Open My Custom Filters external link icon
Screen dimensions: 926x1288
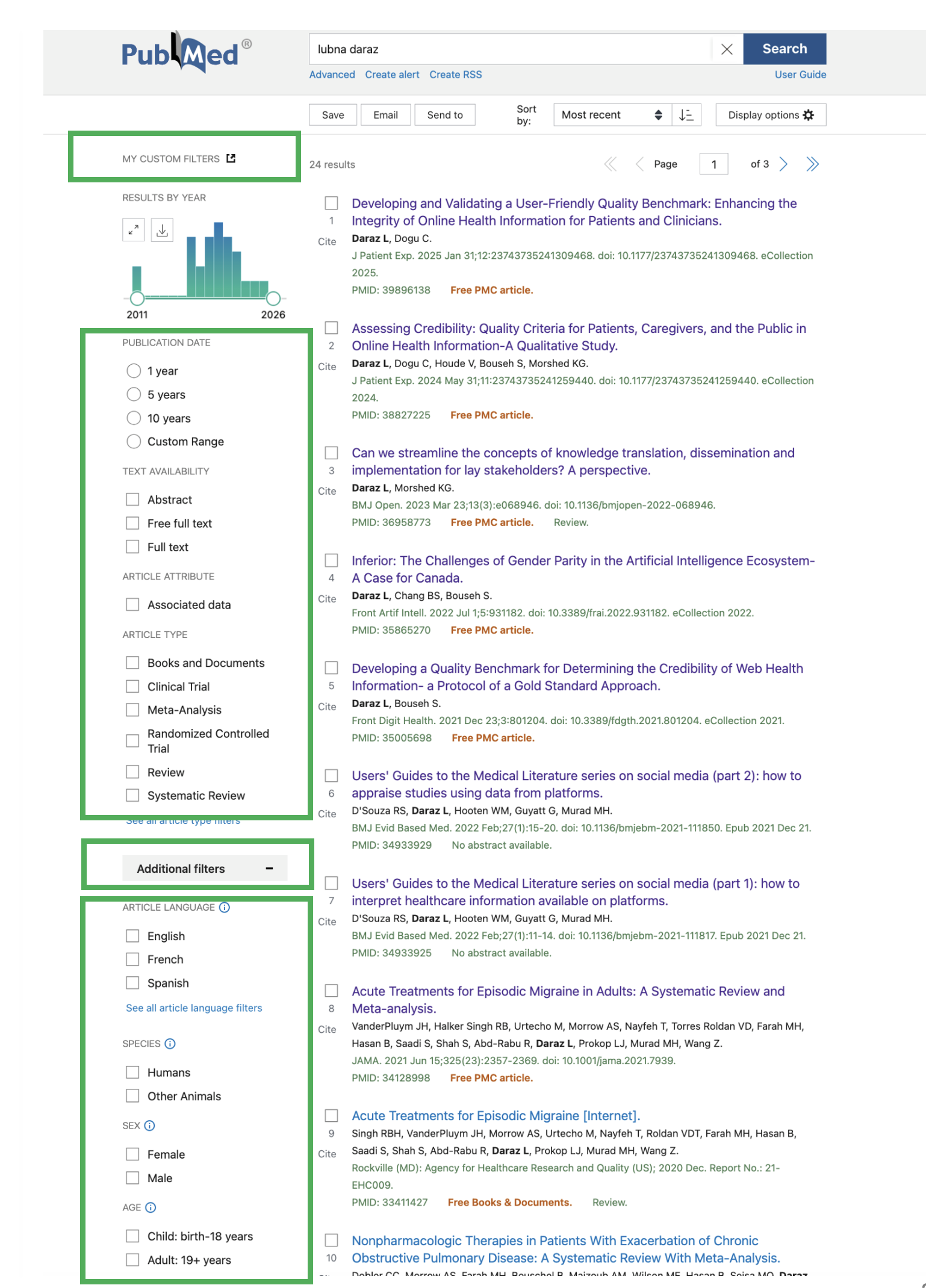tap(231, 158)
